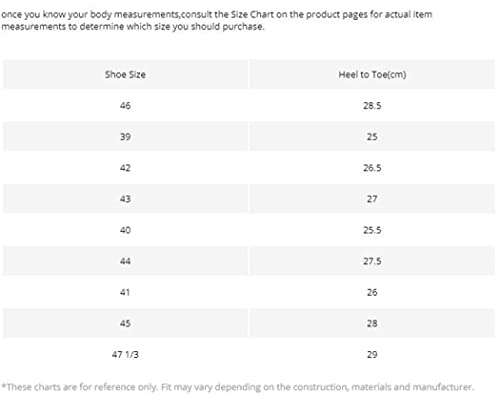Select shoe size 45 cell
Viewport: 500px width, 396px height.
[125, 323]
